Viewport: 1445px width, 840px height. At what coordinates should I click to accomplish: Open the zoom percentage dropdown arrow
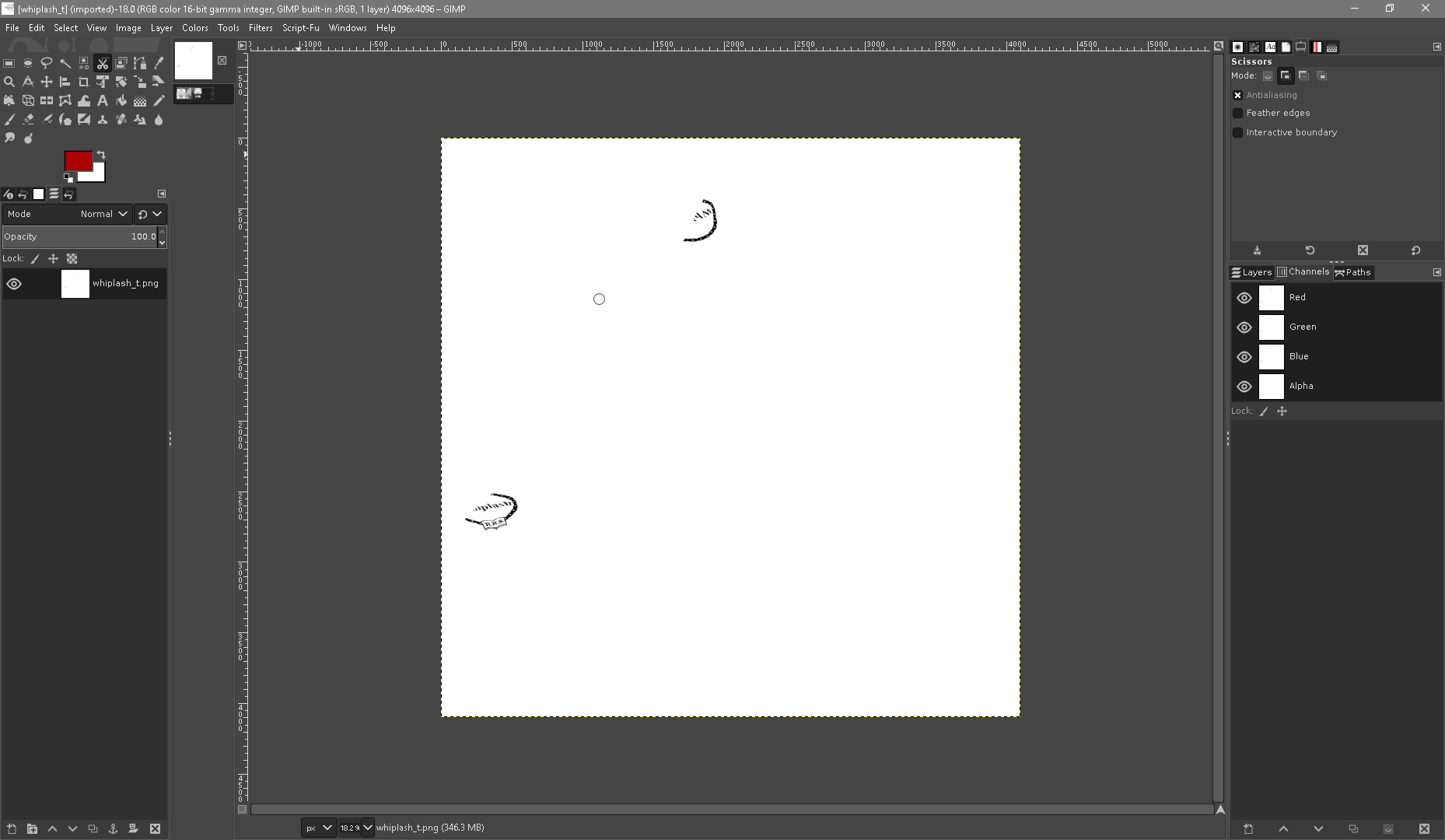point(367,828)
